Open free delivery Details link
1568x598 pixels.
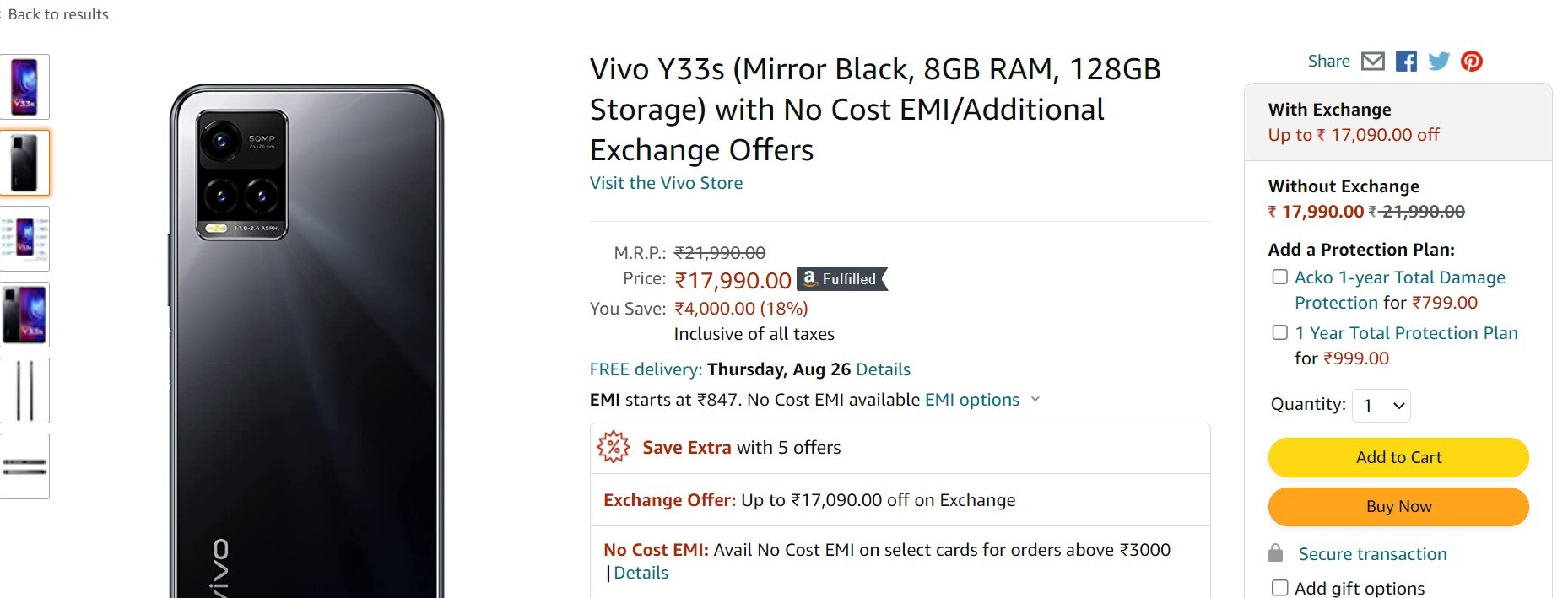coord(883,369)
